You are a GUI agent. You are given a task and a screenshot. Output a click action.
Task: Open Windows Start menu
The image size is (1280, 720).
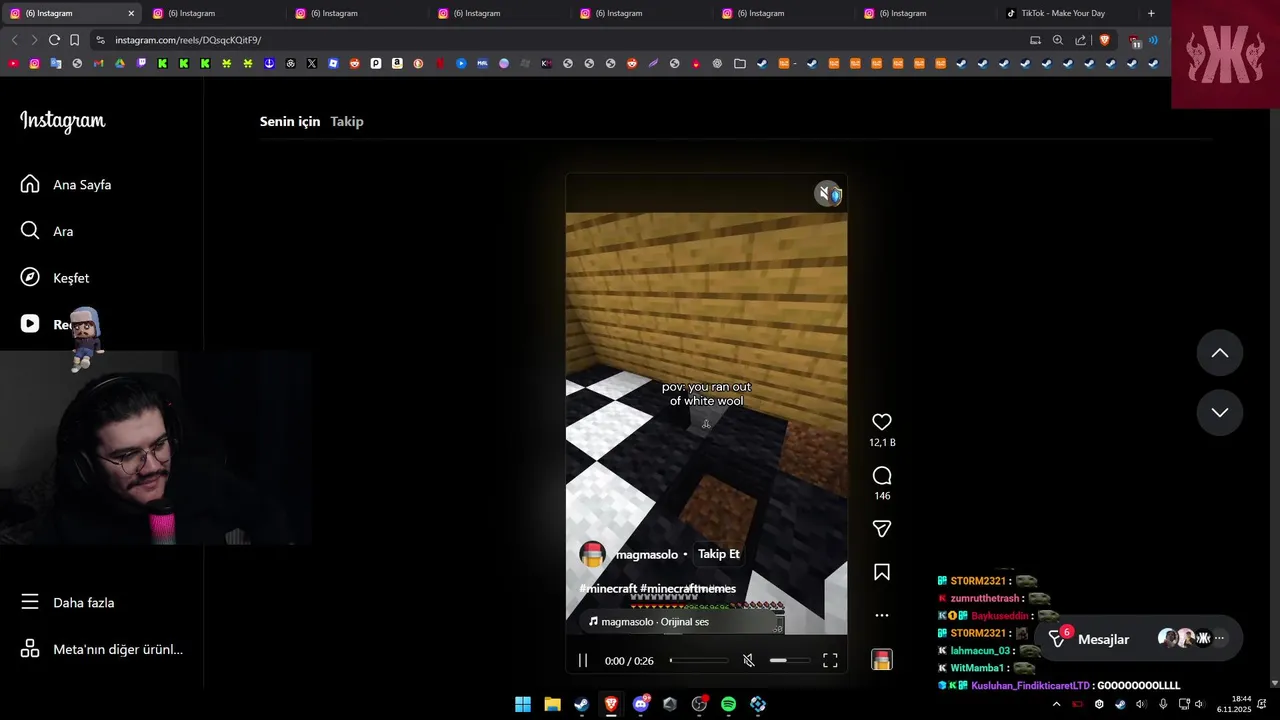coord(523,704)
